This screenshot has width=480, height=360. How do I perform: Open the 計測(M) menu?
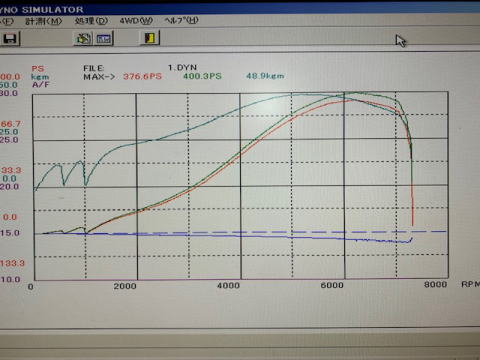pos(44,21)
